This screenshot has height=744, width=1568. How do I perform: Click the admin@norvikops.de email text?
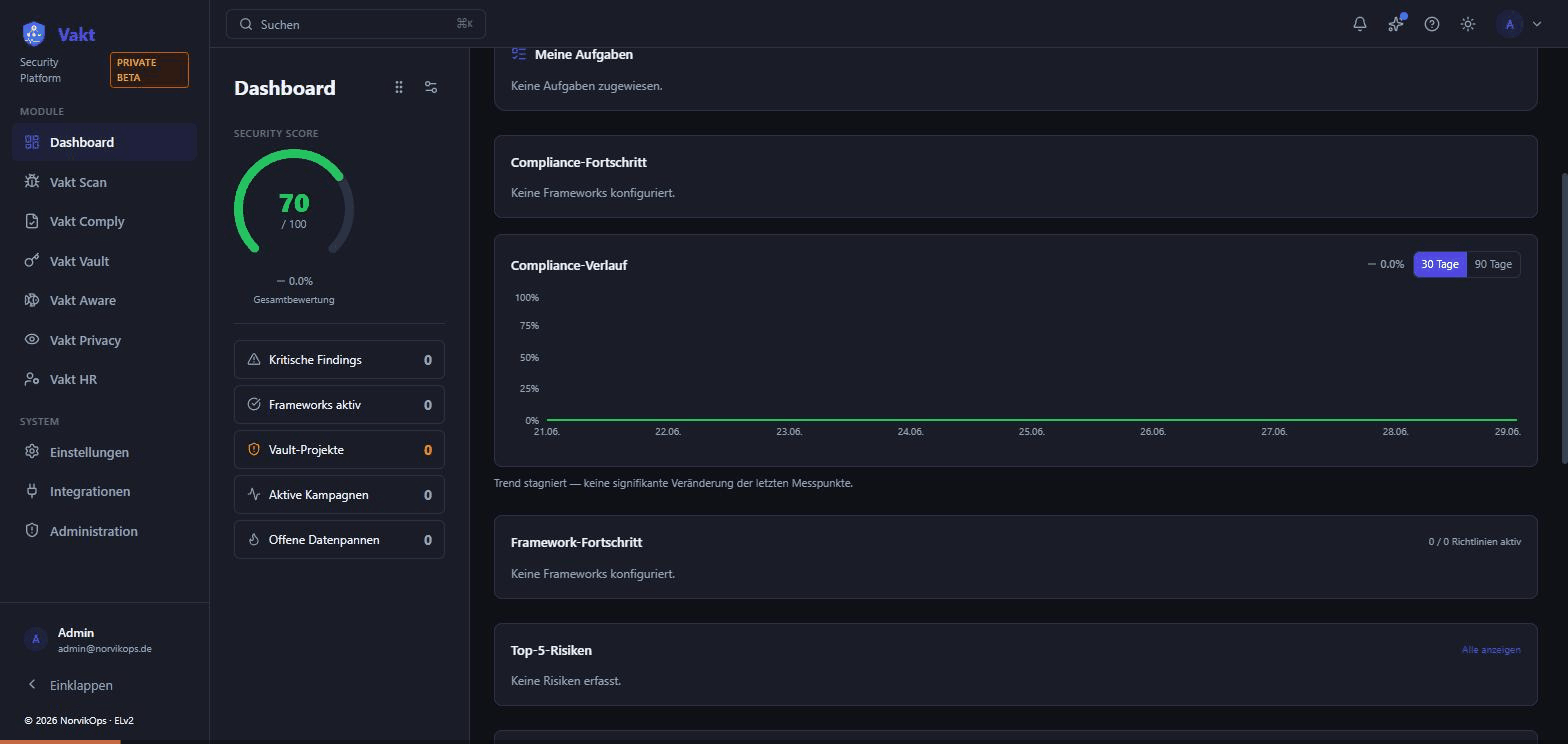click(x=105, y=649)
